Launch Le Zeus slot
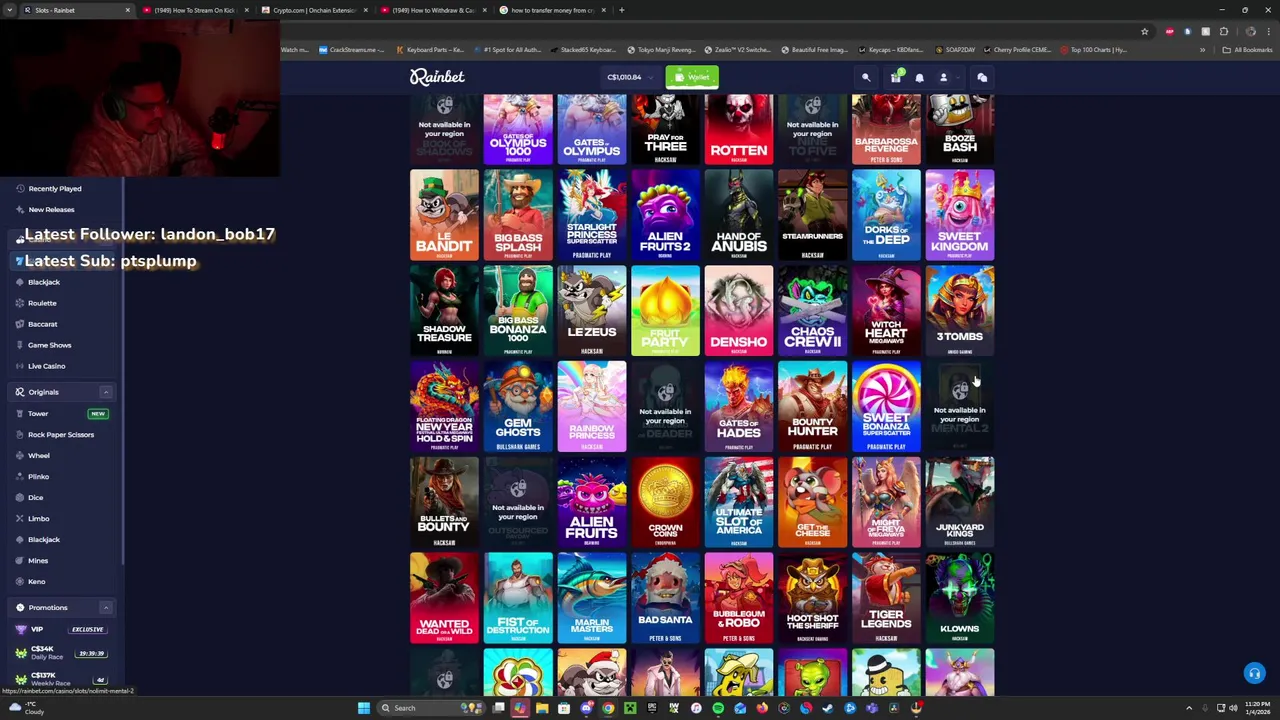The height and width of the screenshot is (720, 1280). tap(592, 311)
